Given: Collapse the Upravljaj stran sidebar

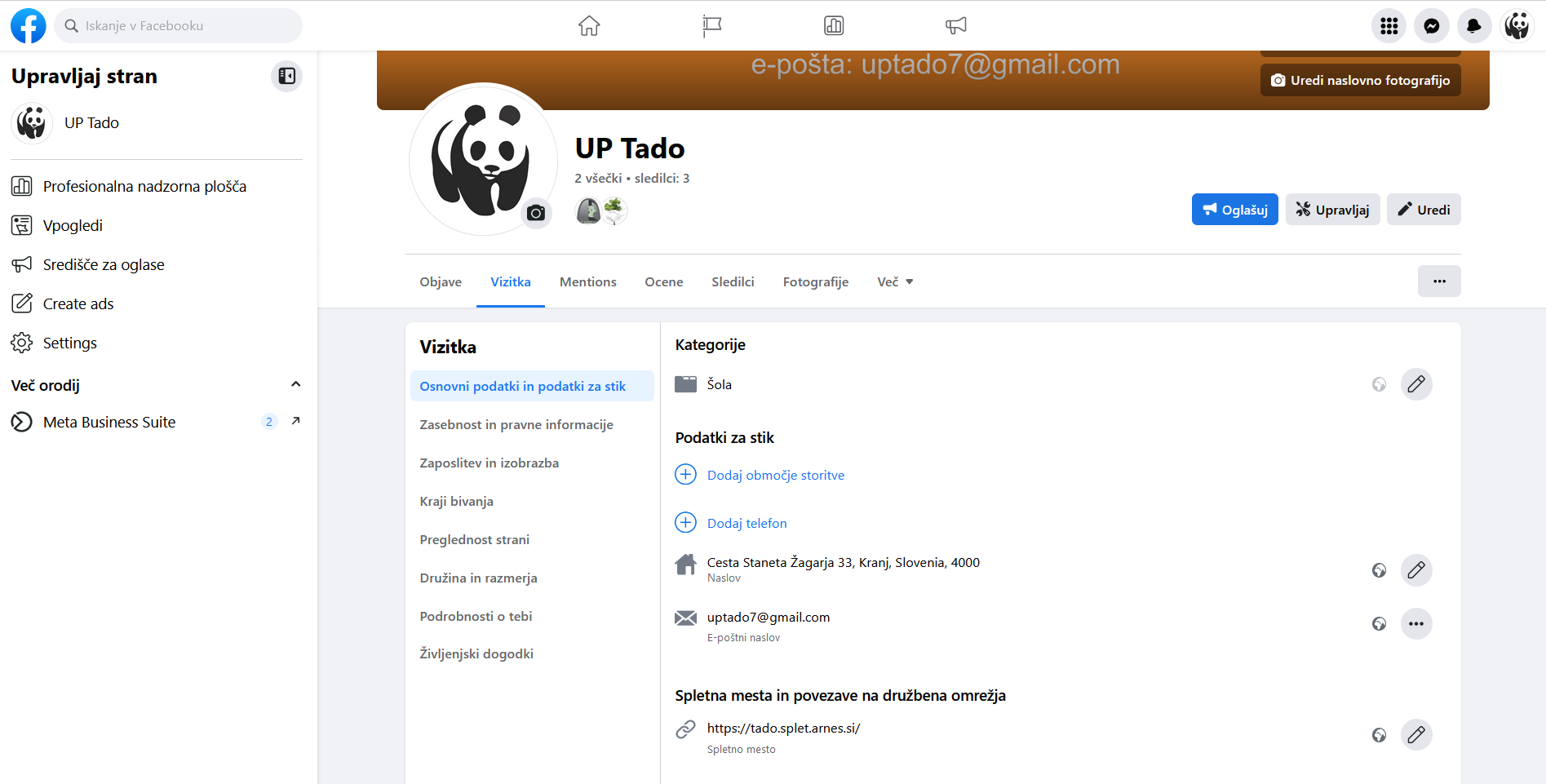Looking at the screenshot, I should tap(286, 76).
